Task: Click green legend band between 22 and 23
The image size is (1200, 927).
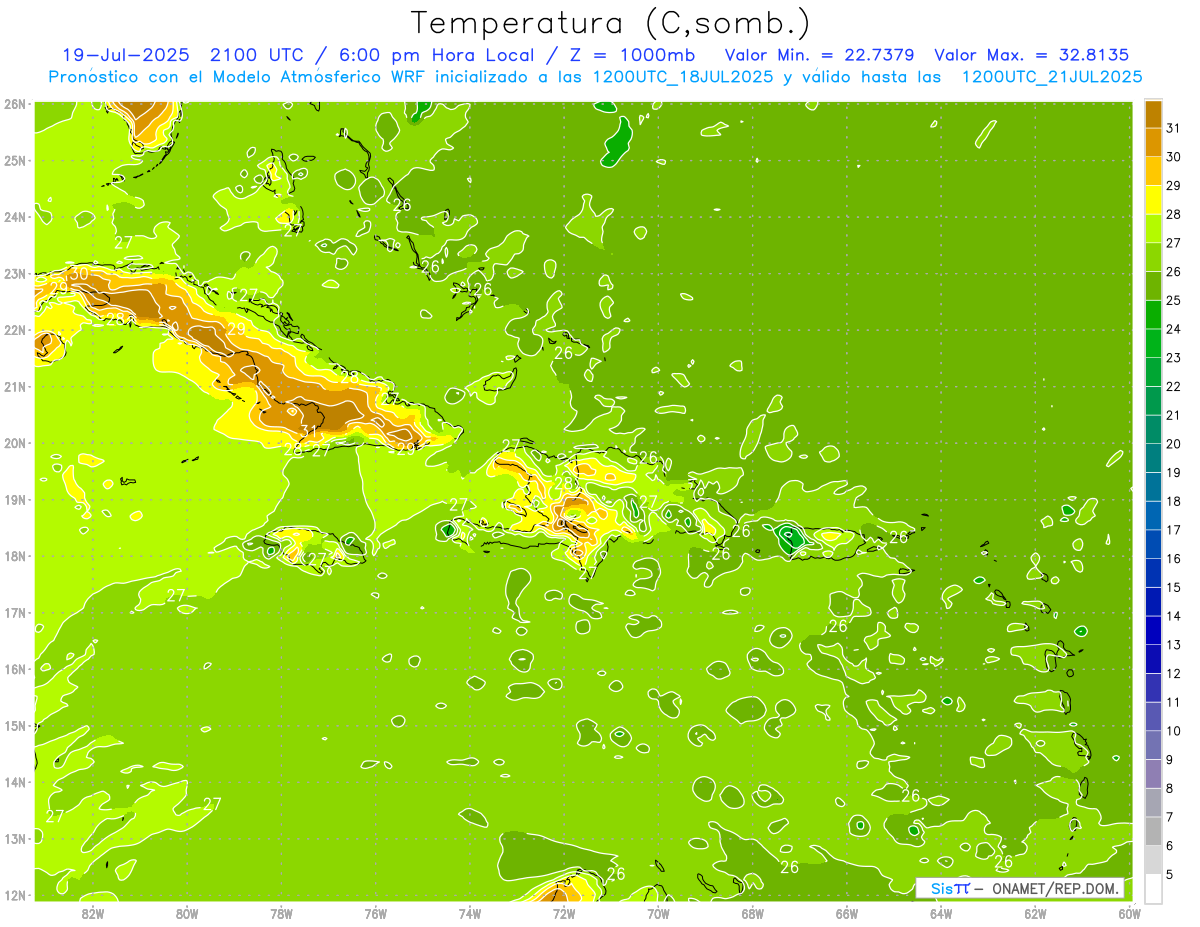Action: click(1153, 372)
